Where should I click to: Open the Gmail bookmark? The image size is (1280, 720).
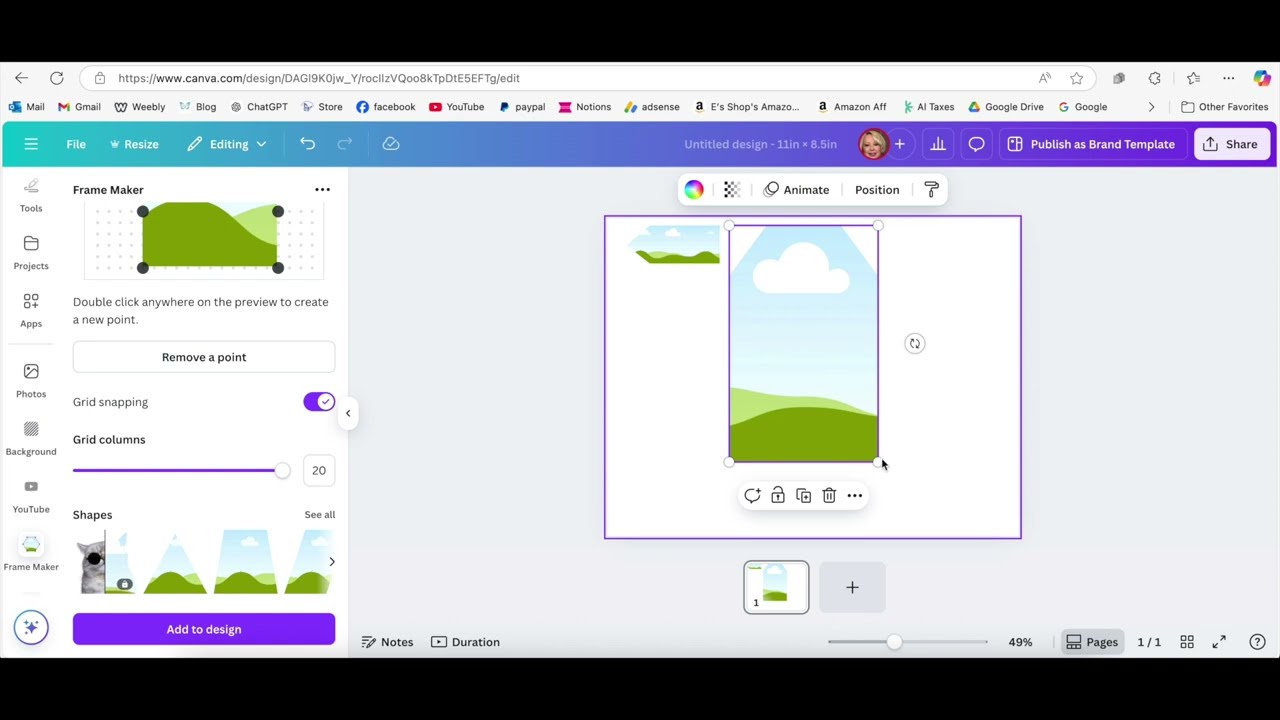coord(79,107)
